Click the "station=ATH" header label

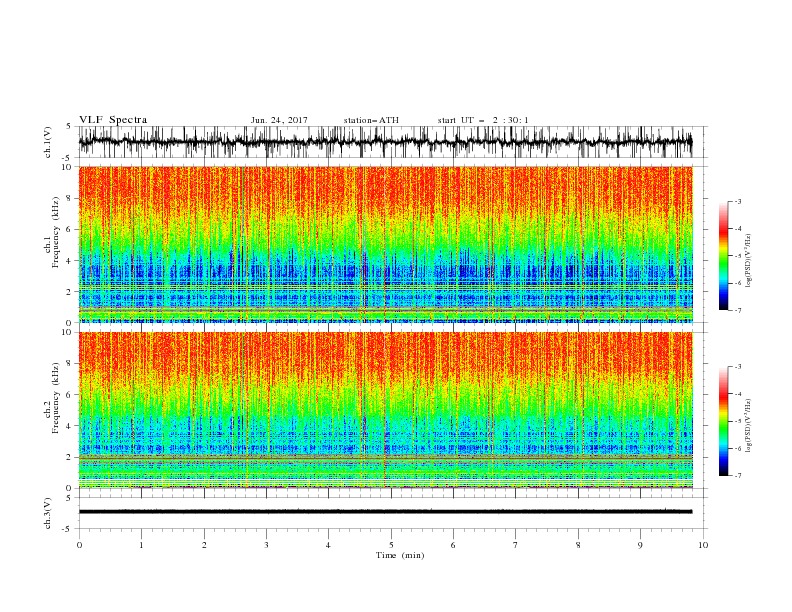[371, 120]
